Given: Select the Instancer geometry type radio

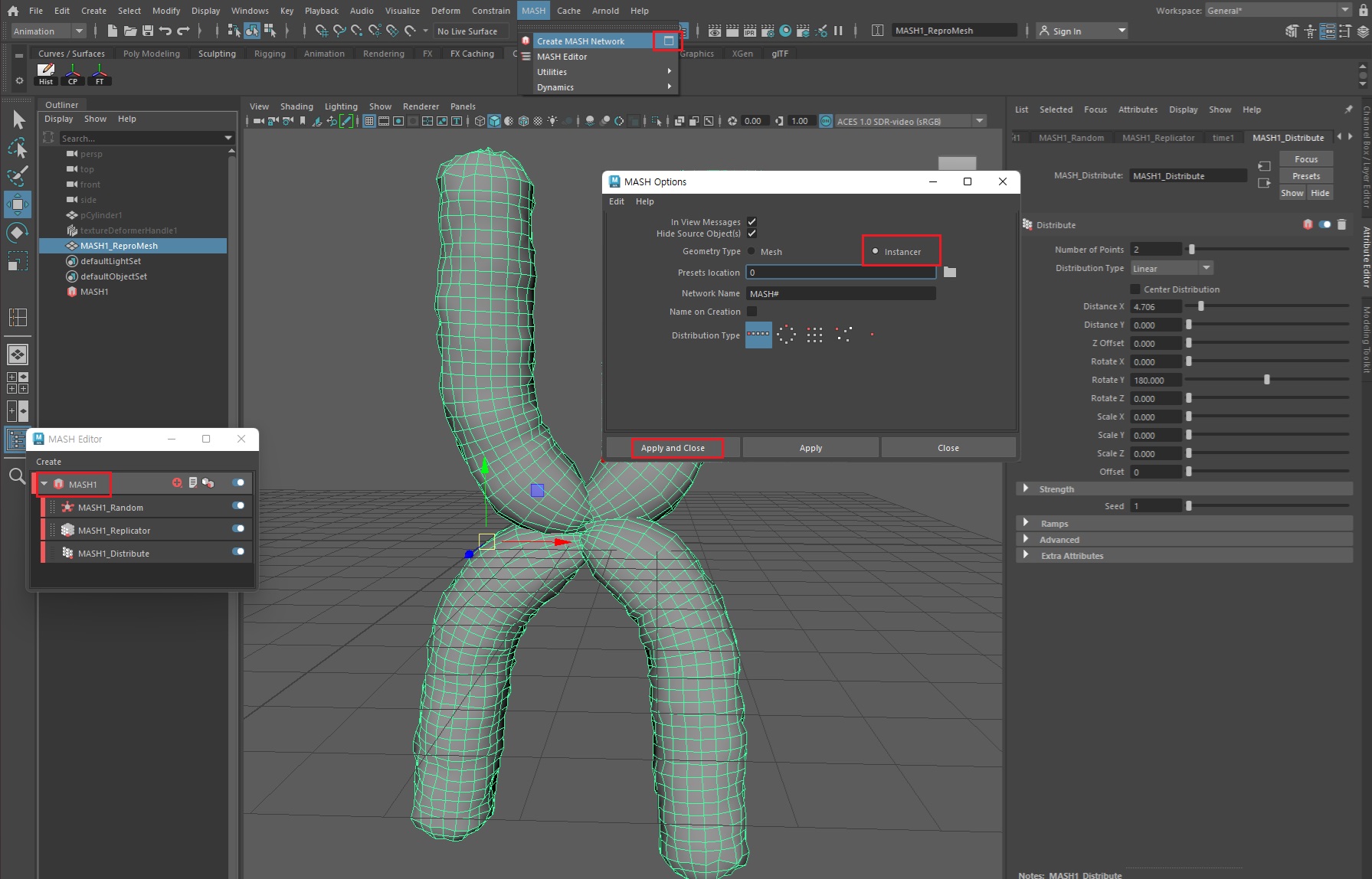Looking at the screenshot, I should pos(876,251).
